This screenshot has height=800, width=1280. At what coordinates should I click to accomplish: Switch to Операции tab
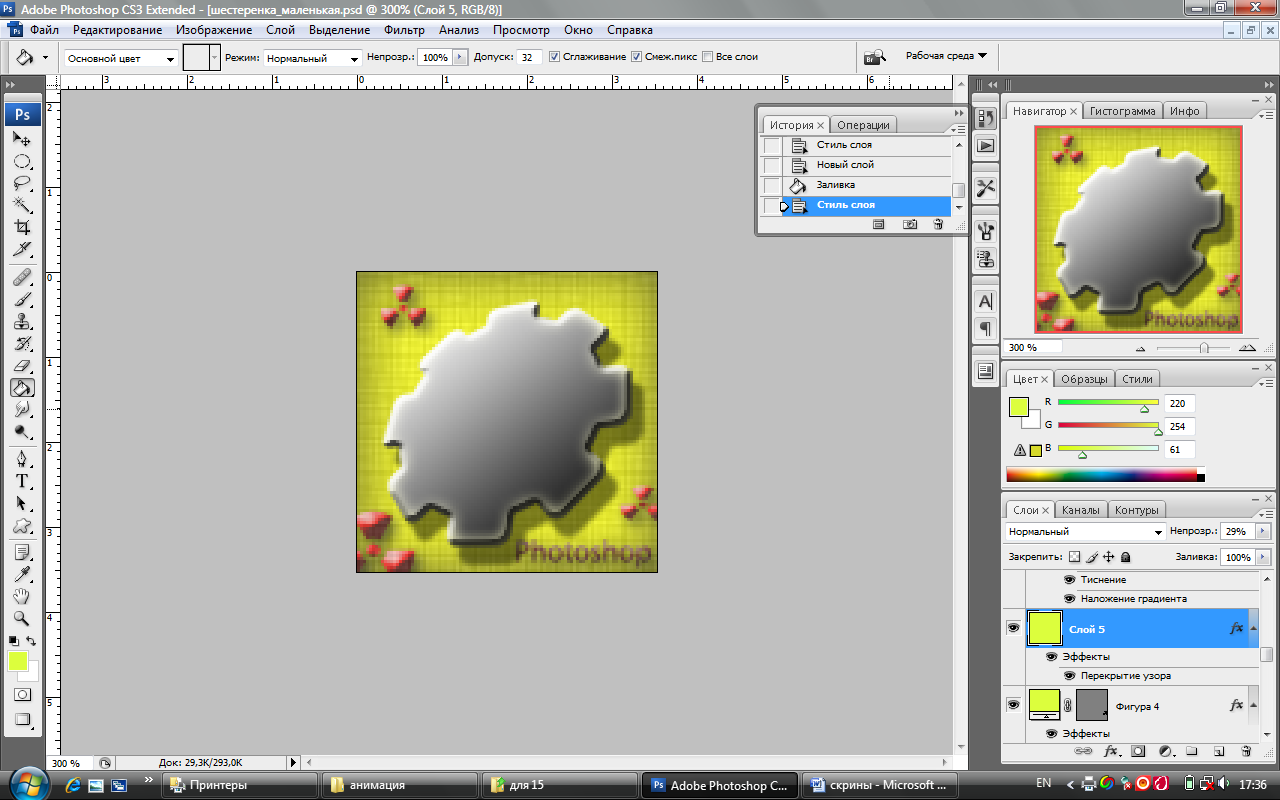point(863,125)
